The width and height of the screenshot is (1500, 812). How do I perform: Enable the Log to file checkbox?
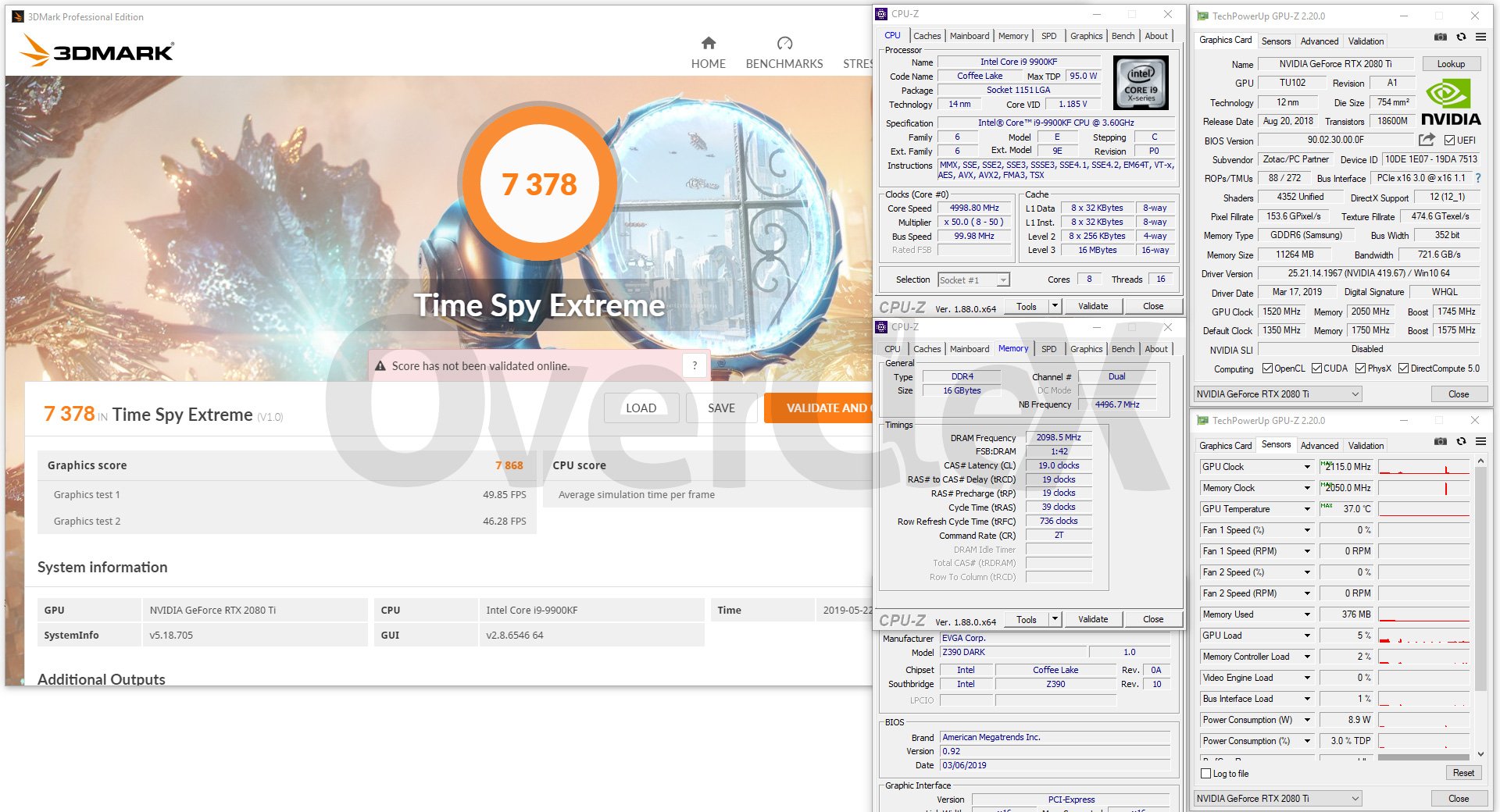click(1206, 774)
